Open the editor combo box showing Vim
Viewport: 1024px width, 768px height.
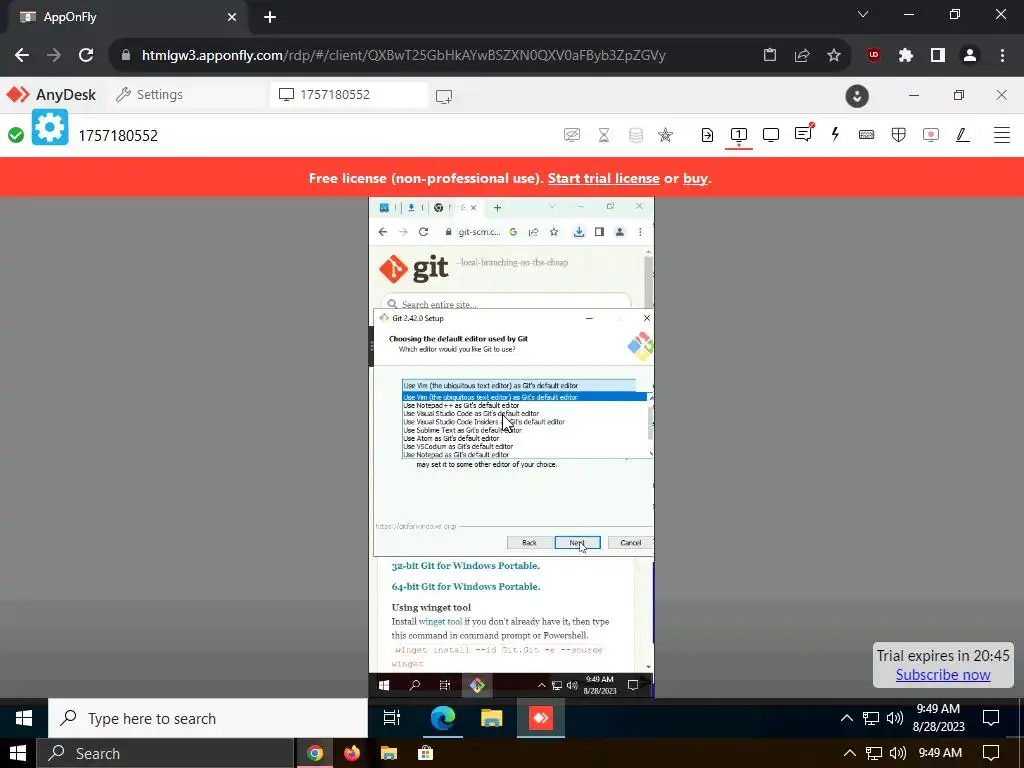[519, 385]
